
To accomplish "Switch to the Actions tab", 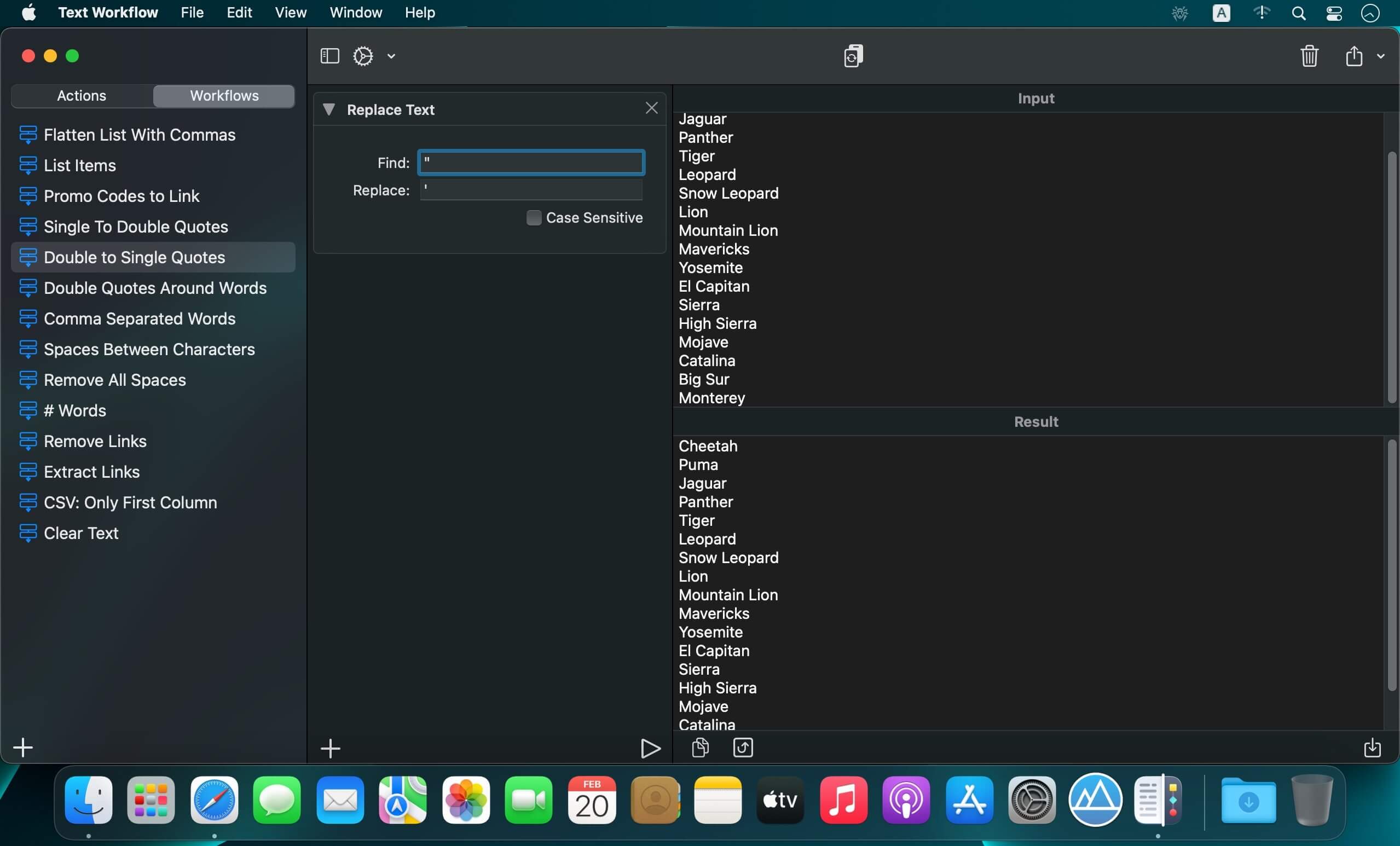I will [82, 95].
